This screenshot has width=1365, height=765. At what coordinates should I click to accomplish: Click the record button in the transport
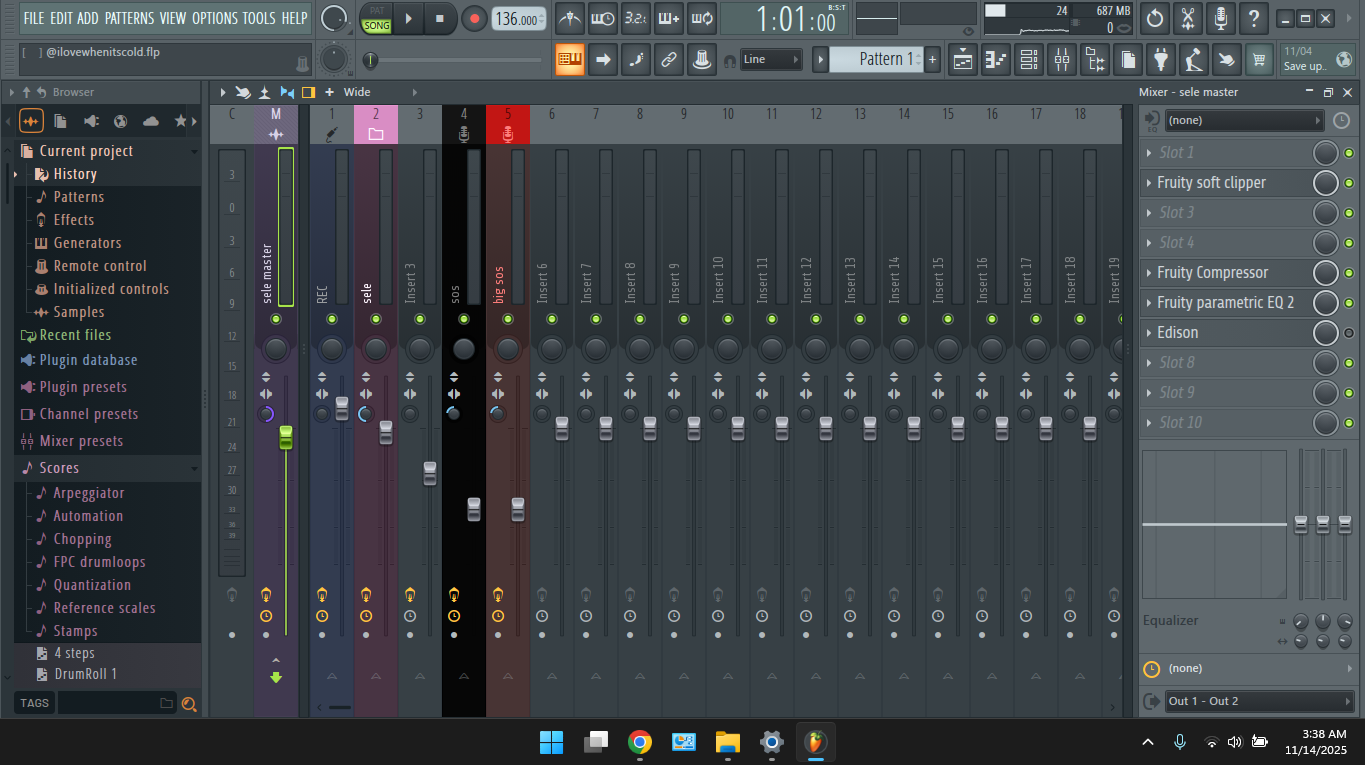coord(474,18)
